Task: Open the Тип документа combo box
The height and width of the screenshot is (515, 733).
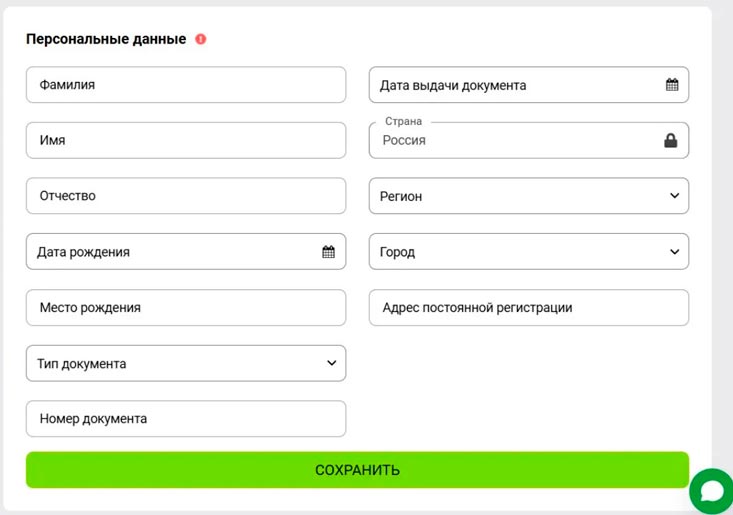Action: click(x=170, y=364)
